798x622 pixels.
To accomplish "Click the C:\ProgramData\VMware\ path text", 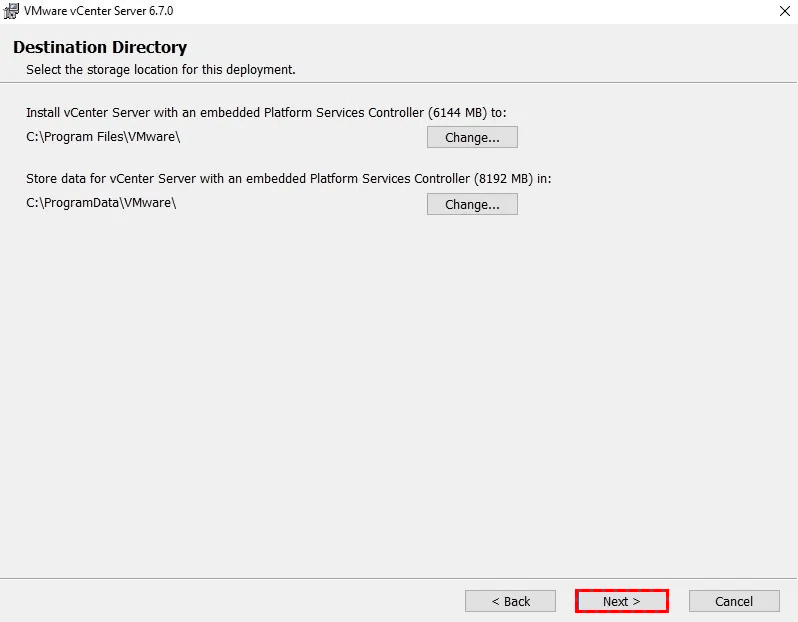I will (101, 202).
